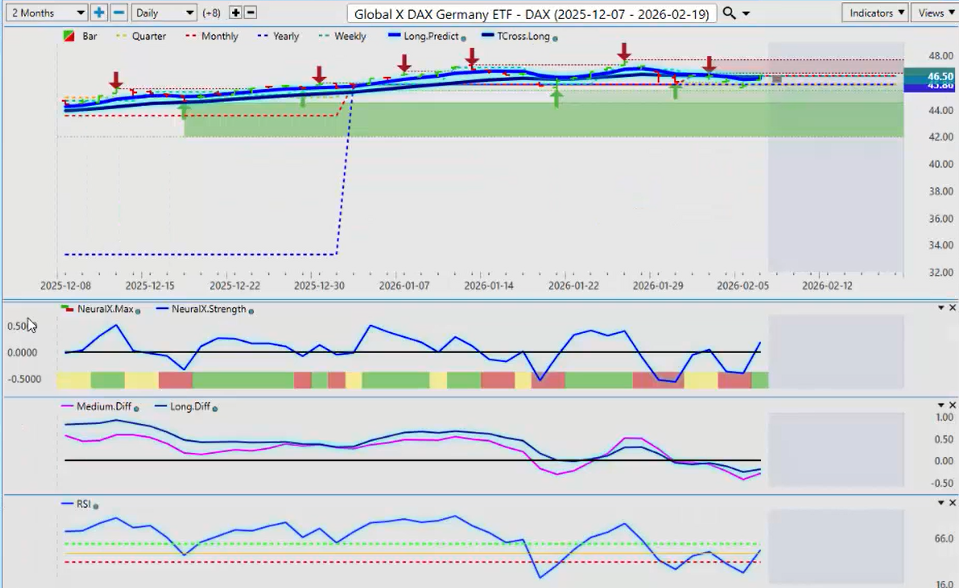Click the magnifying glass search icon
959x588 pixels.
point(729,13)
